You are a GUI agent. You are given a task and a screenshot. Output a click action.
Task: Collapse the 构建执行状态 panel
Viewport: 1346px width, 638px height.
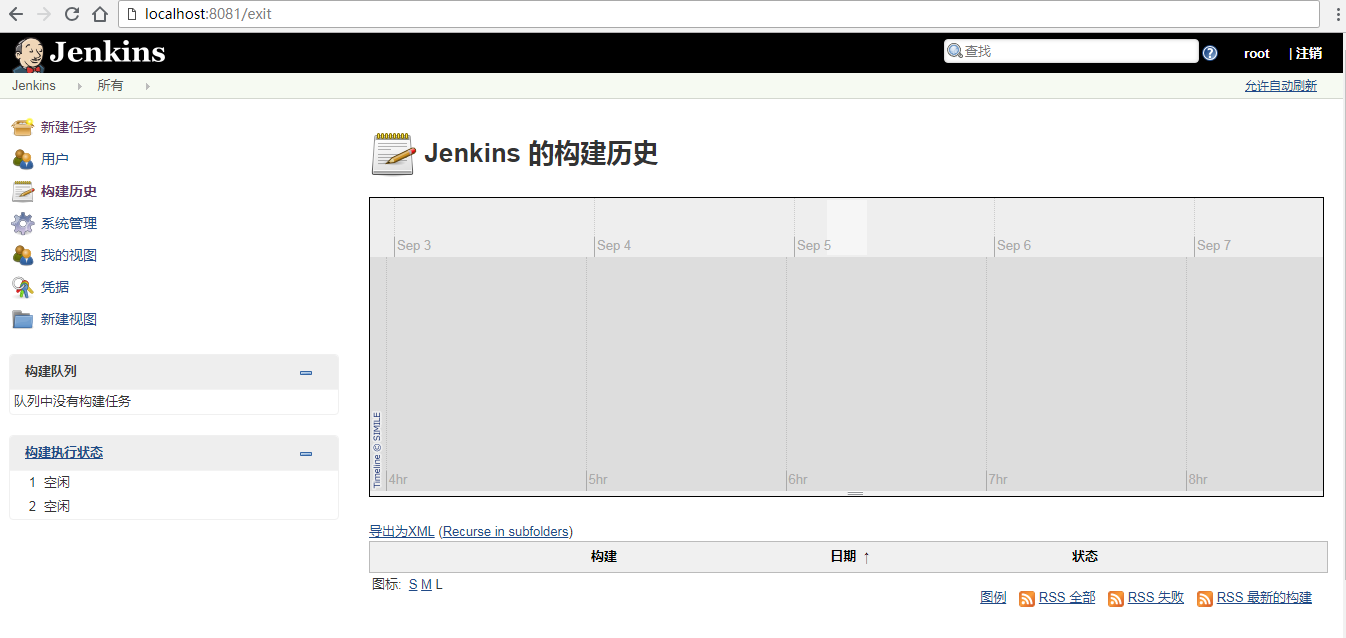[306, 453]
